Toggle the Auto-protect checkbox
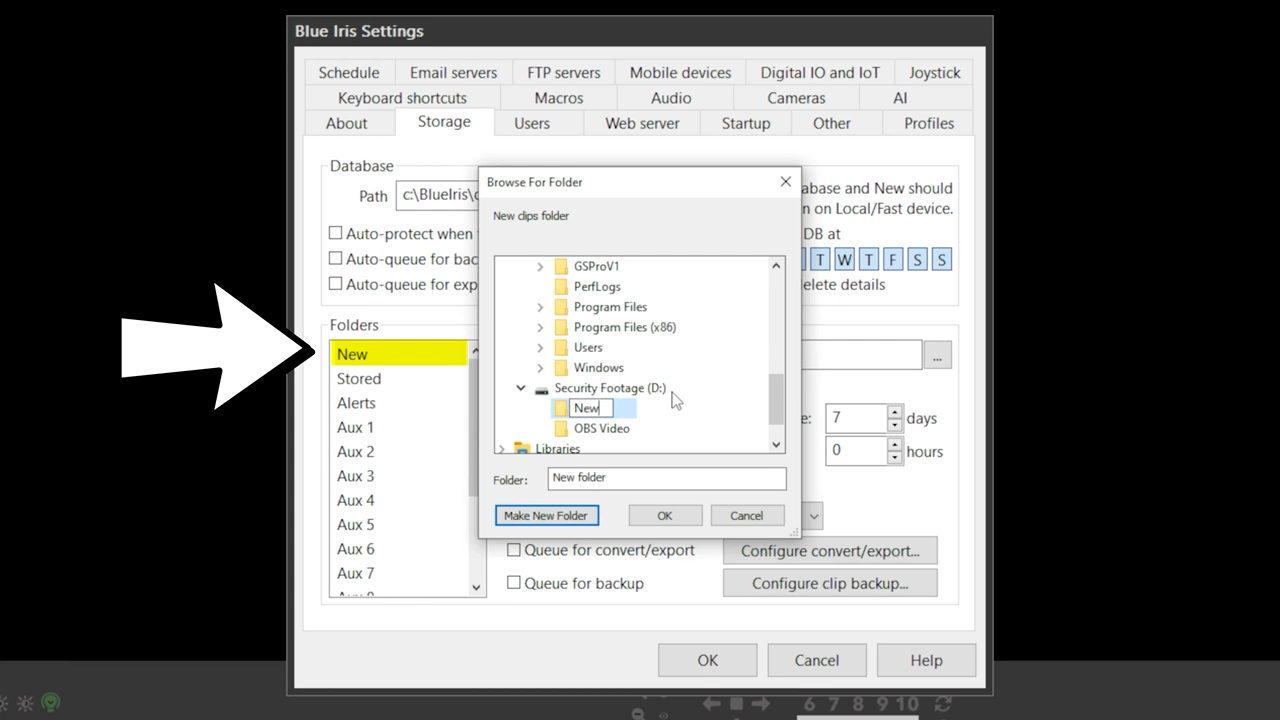The image size is (1280, 720). click(x=336, y=233)
